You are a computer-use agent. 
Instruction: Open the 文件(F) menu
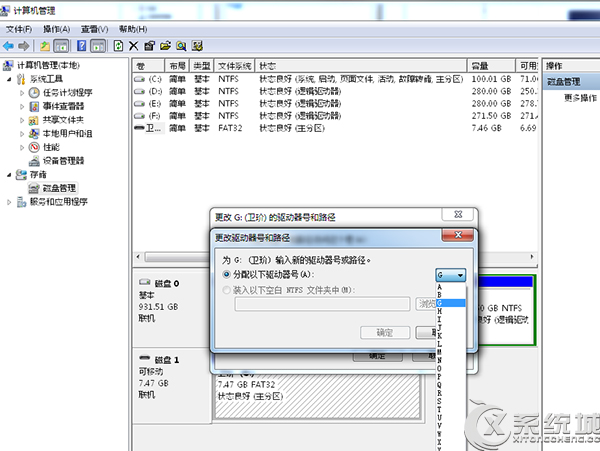(x=19, y=29)
